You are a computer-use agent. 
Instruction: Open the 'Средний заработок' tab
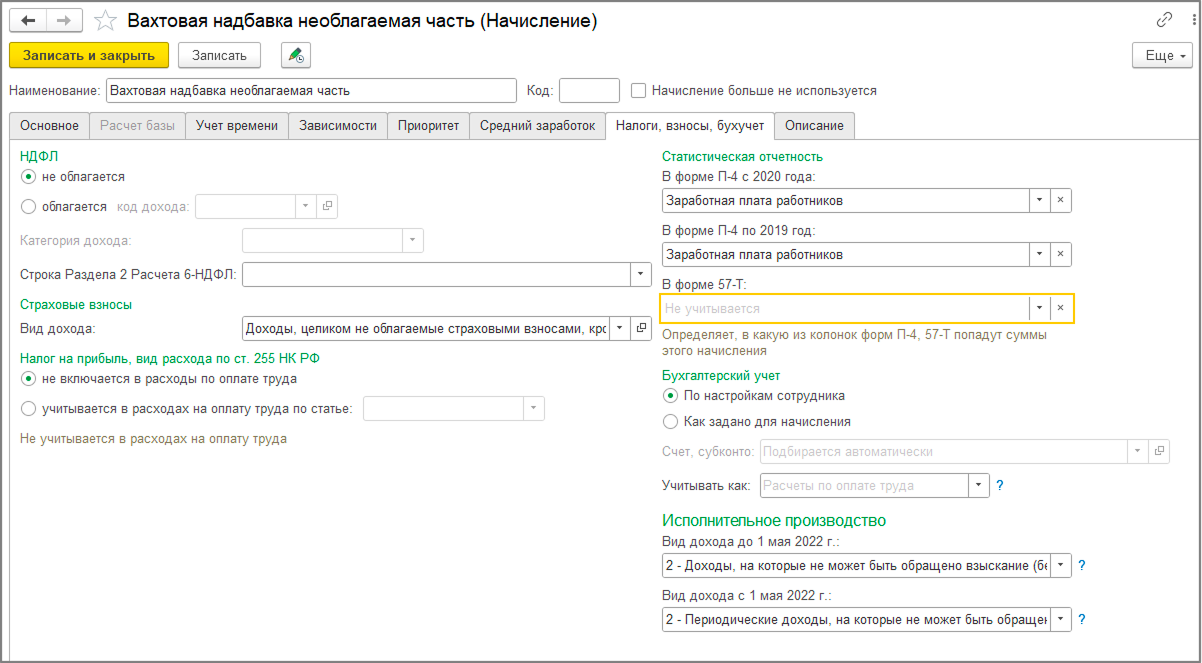(x=537, y=126)
